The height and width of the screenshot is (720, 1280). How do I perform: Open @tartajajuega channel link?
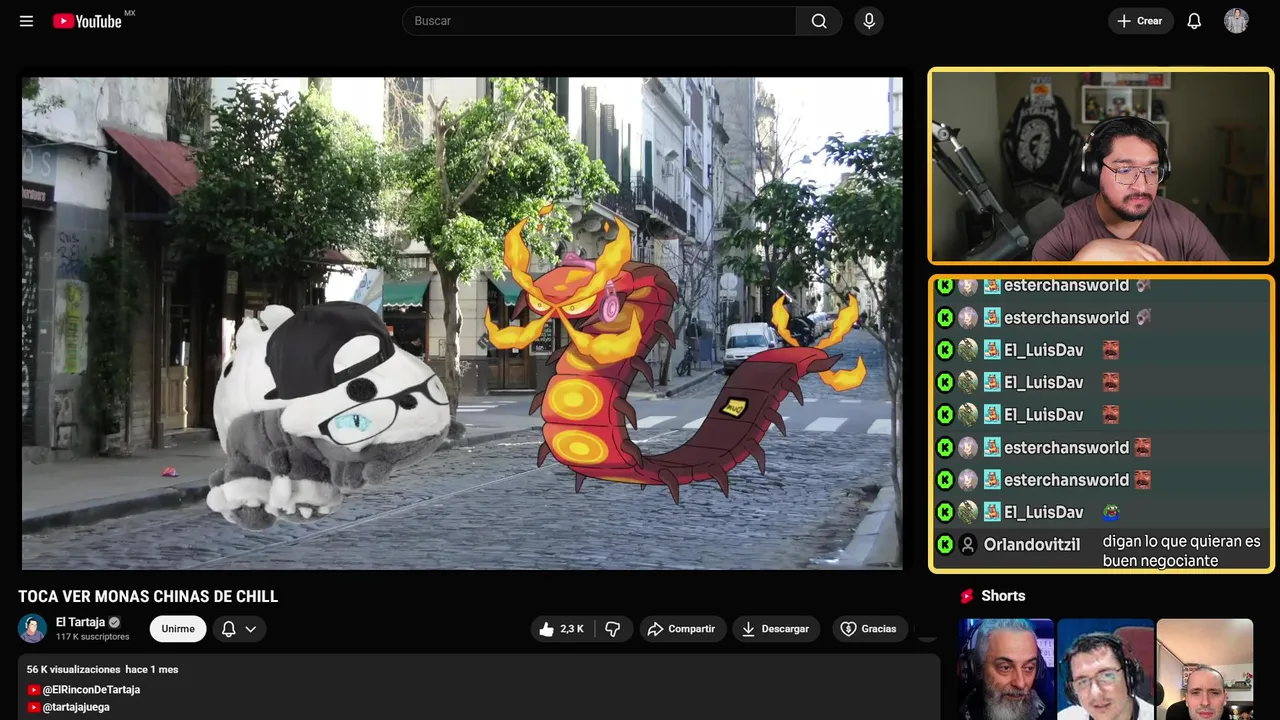point(76,707)
